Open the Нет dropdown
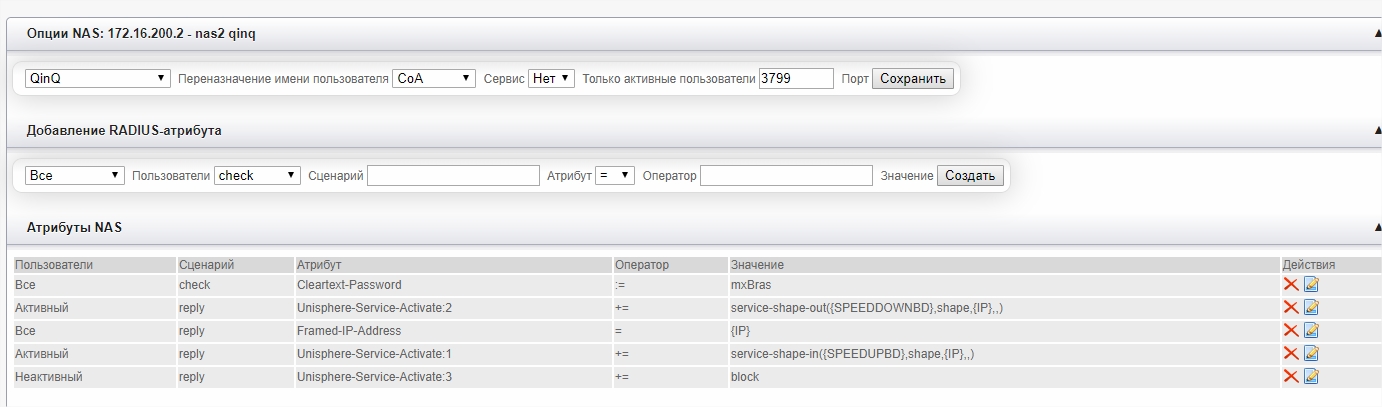Image resolution: width=1382 pixels, height=407 pixels. click(551, 78)
